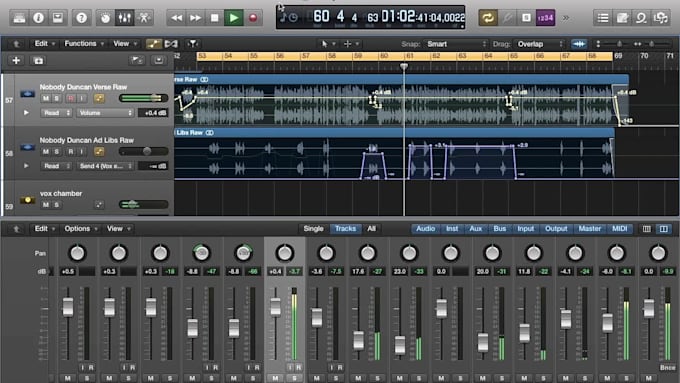Open Verse Raw automation mode Read dropdown
Screen dimensions: 680x383
[56, 113]
